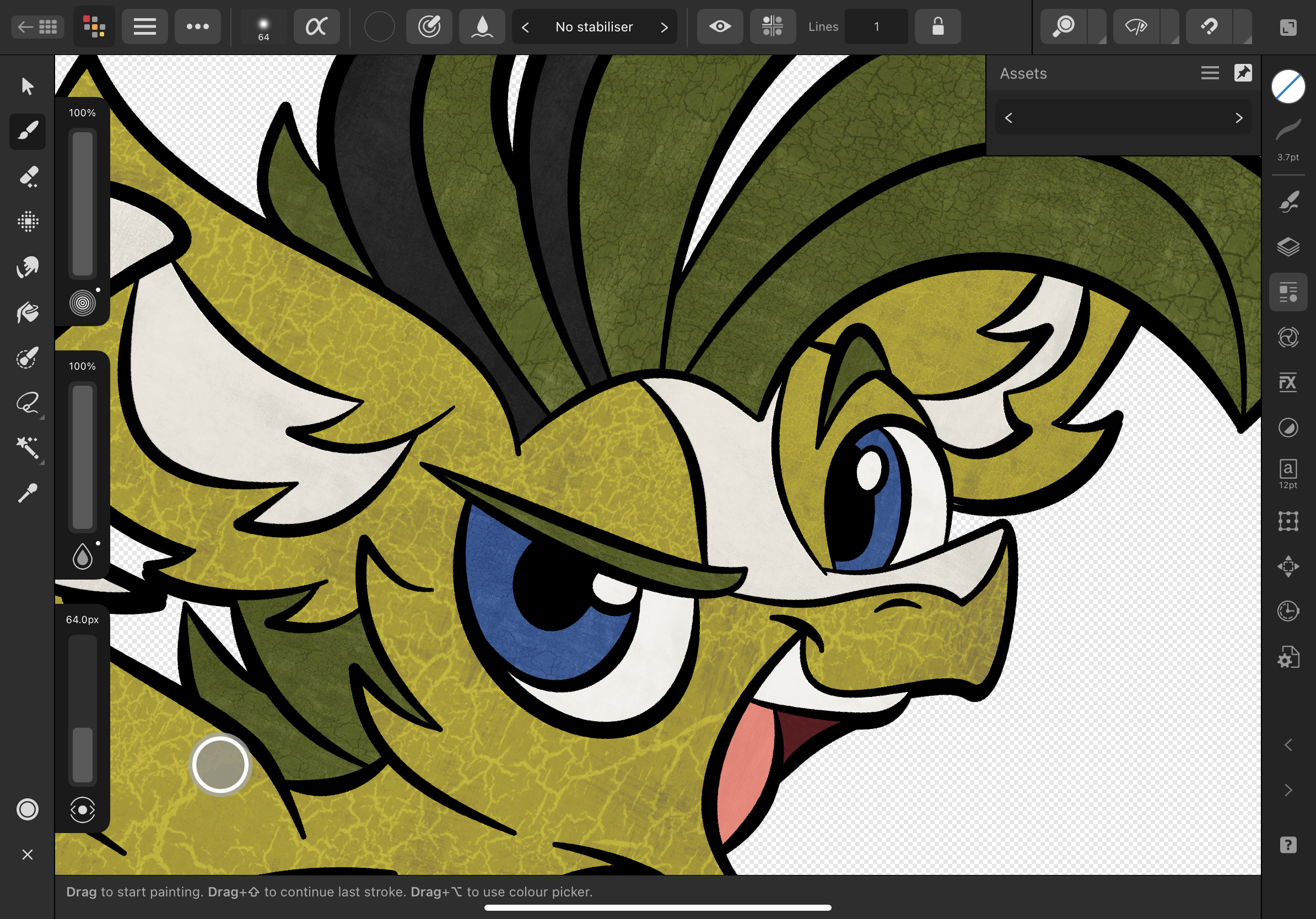The height and width of the screenshot is (919, 1316).
Task: Toggle the lock button in the toolbar
Action: [938, 26]
